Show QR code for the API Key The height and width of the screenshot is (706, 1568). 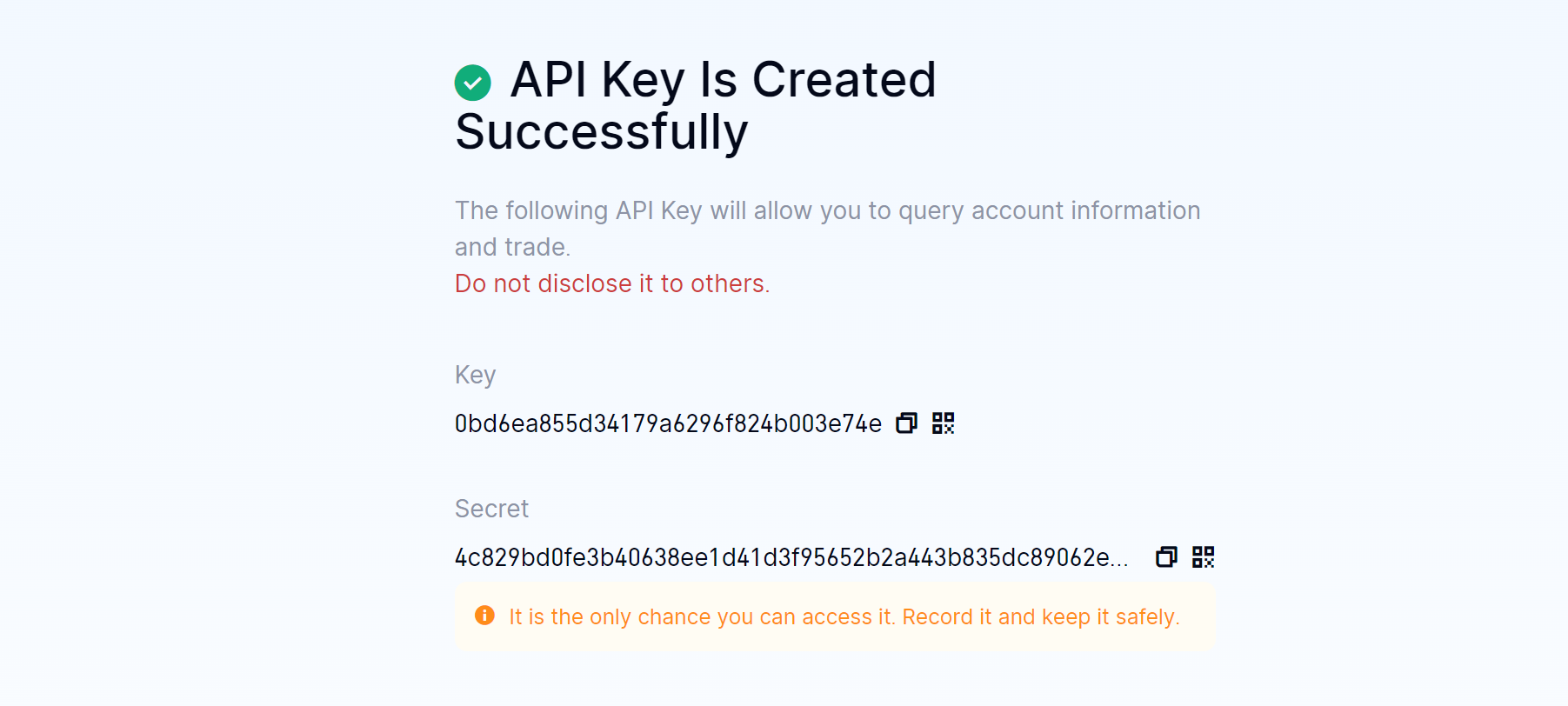click(943, 423)
